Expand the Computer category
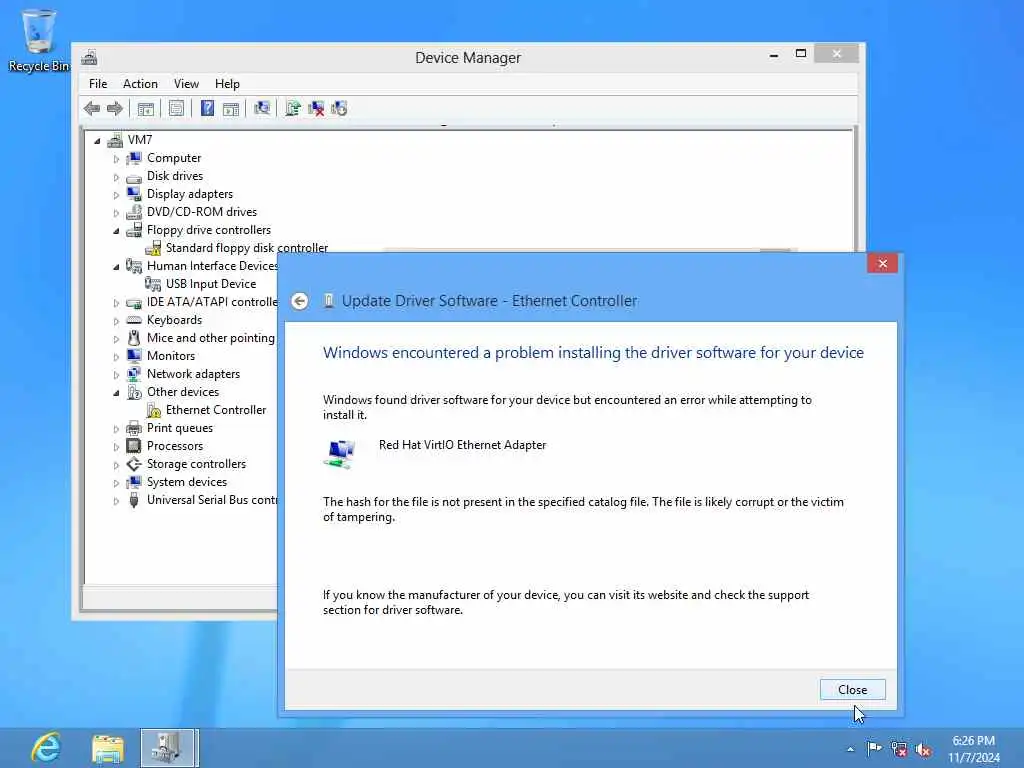Screen dimensions: 1024x768 (x=116, y=159)
